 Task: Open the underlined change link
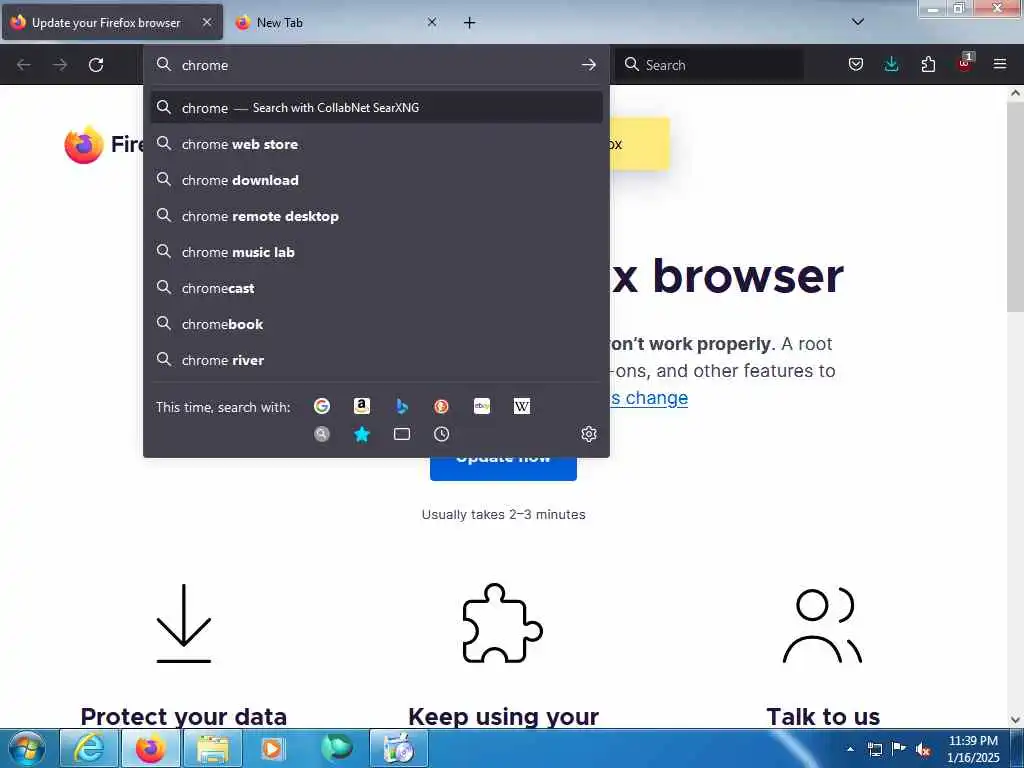[649, 398]
